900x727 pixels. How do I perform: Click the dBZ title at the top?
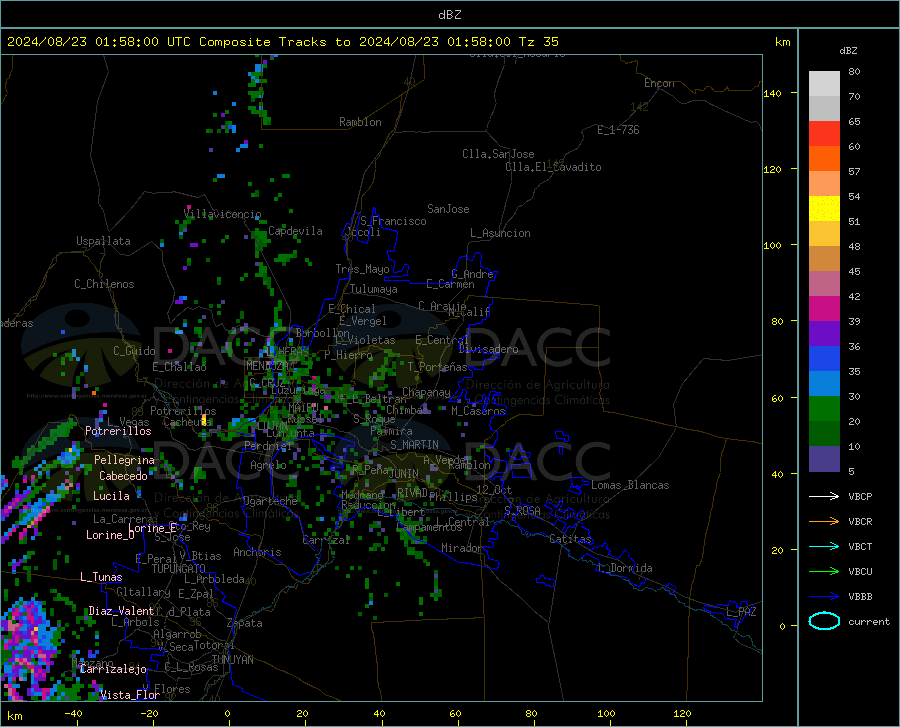[x=449, y=15]
